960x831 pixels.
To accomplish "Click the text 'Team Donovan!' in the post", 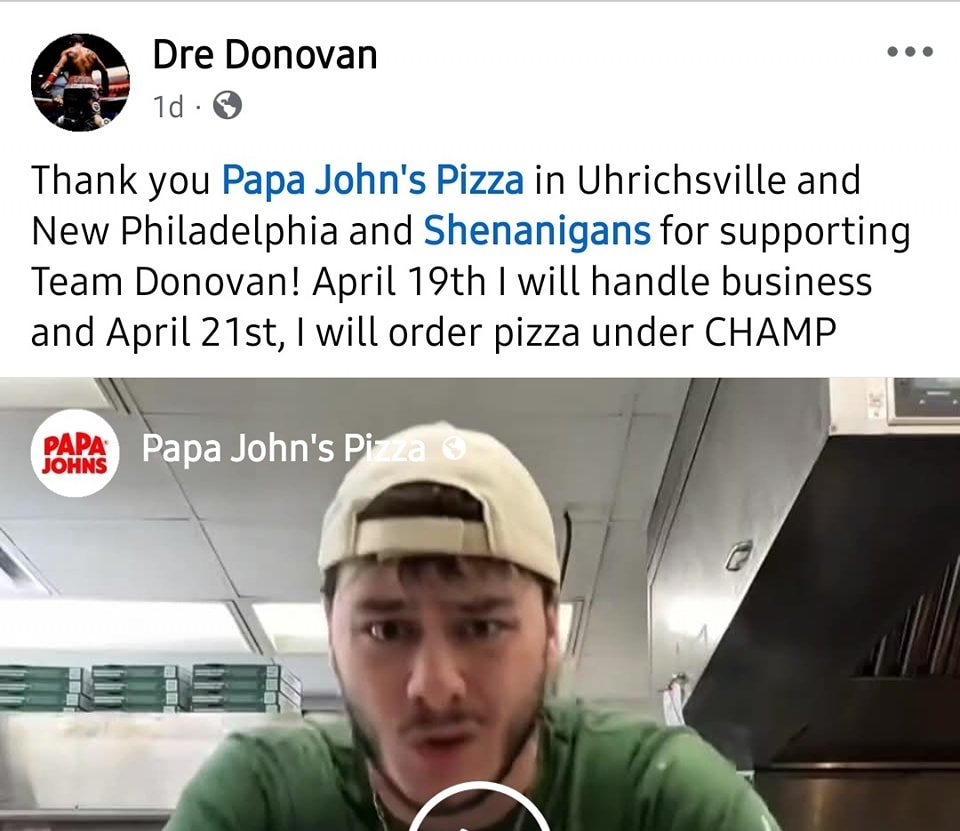I will coord(166,282).
